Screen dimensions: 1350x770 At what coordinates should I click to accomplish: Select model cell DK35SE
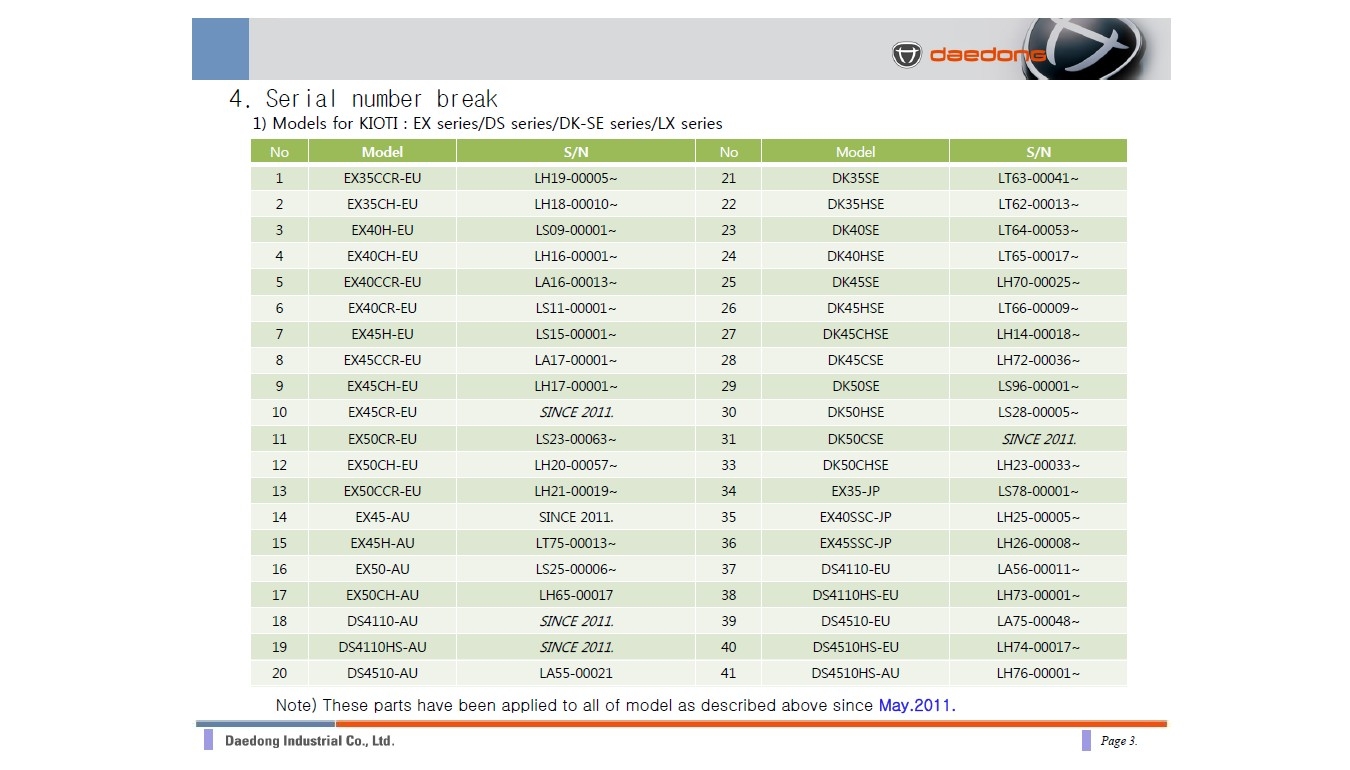click(x=855, y=178)
